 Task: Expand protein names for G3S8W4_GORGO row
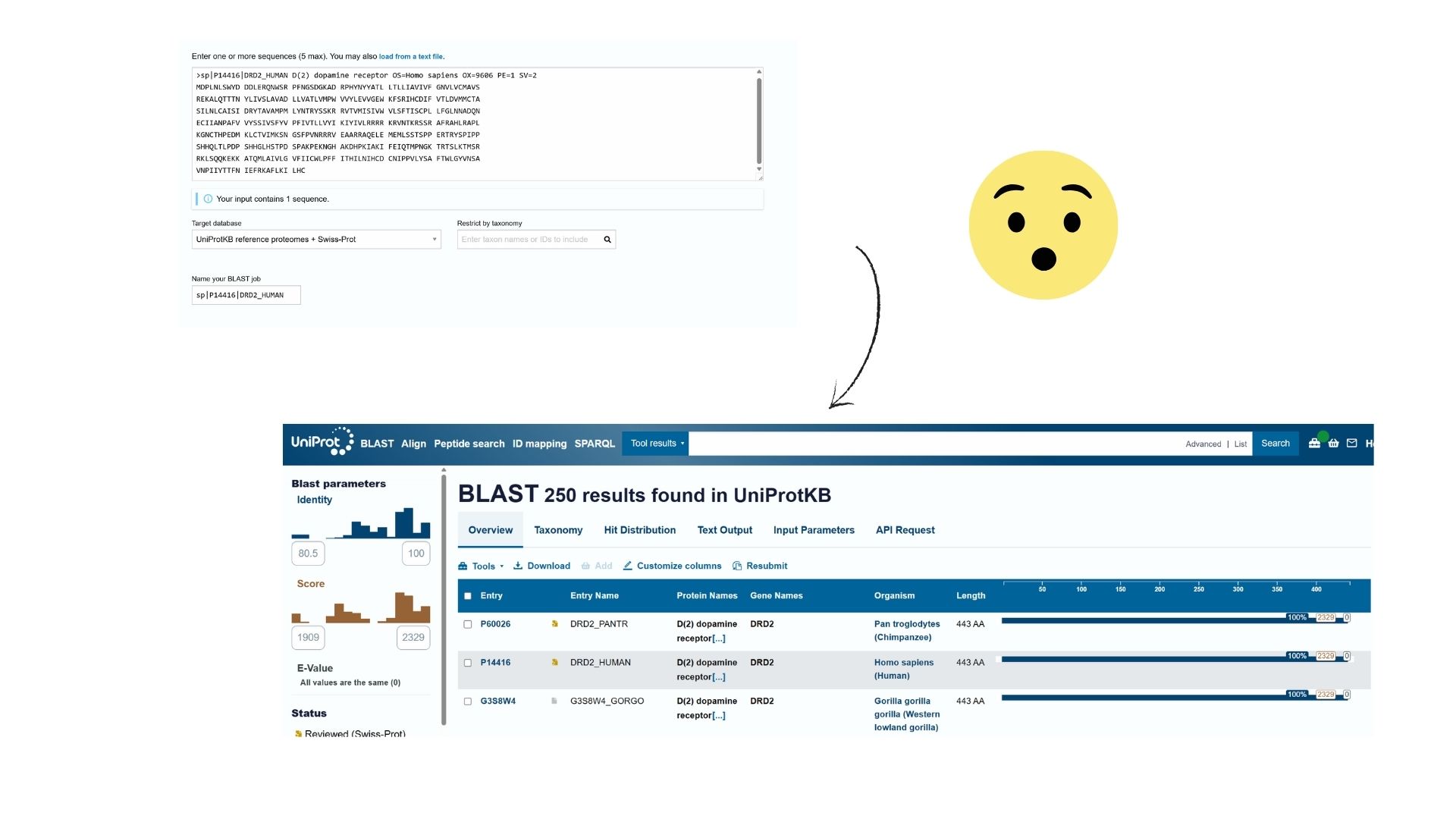tap(719, 716)
